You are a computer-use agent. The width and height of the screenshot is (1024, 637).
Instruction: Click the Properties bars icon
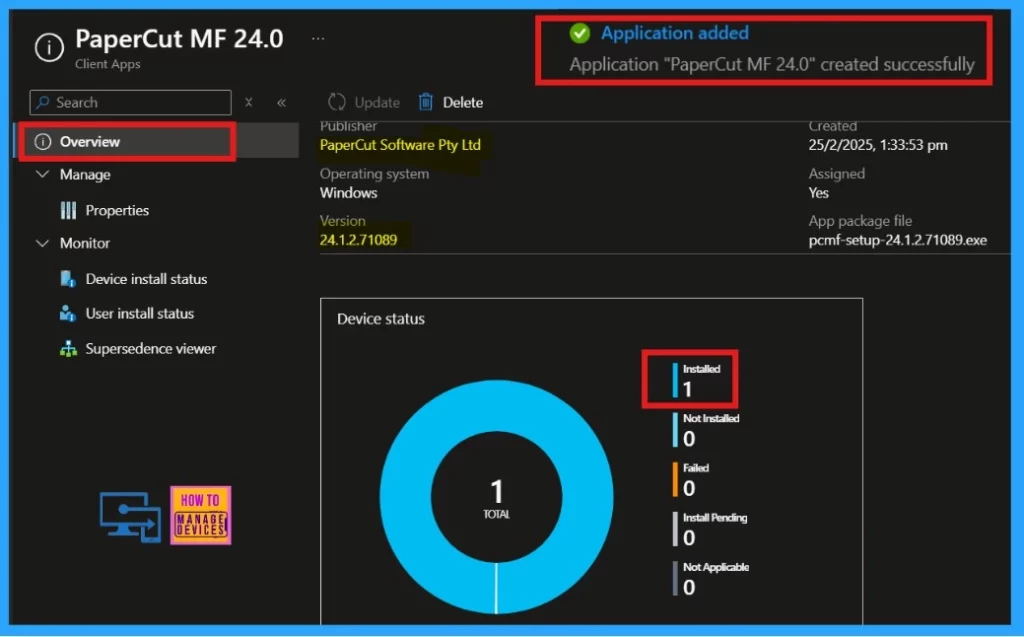(68, 210)
